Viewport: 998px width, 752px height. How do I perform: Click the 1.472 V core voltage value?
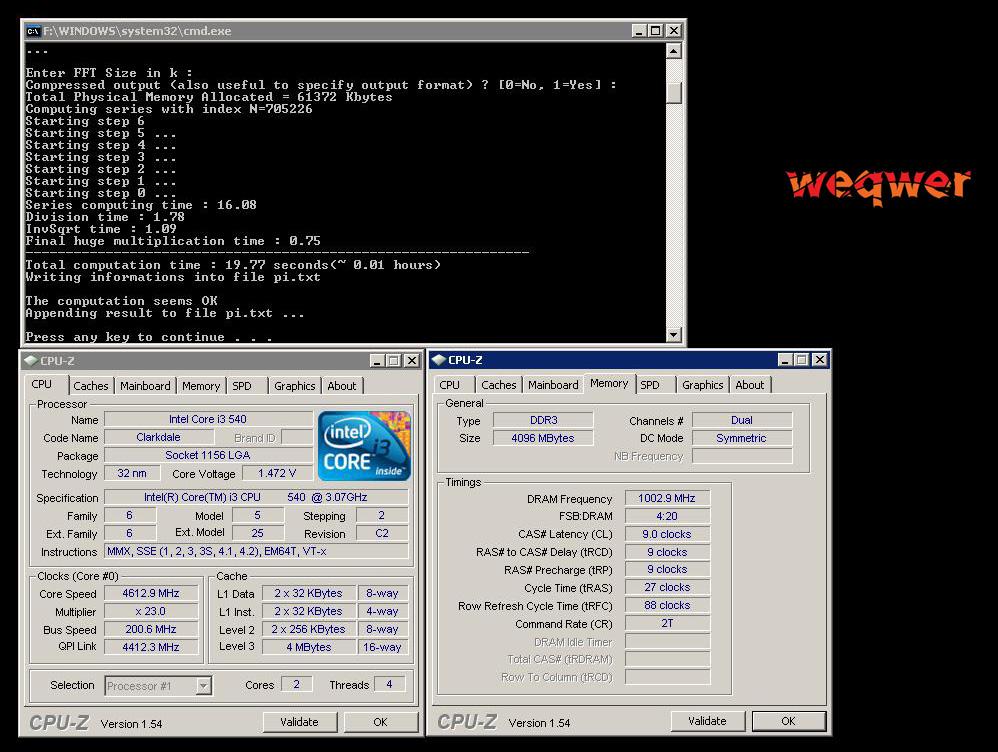click(x=277, y=474)
